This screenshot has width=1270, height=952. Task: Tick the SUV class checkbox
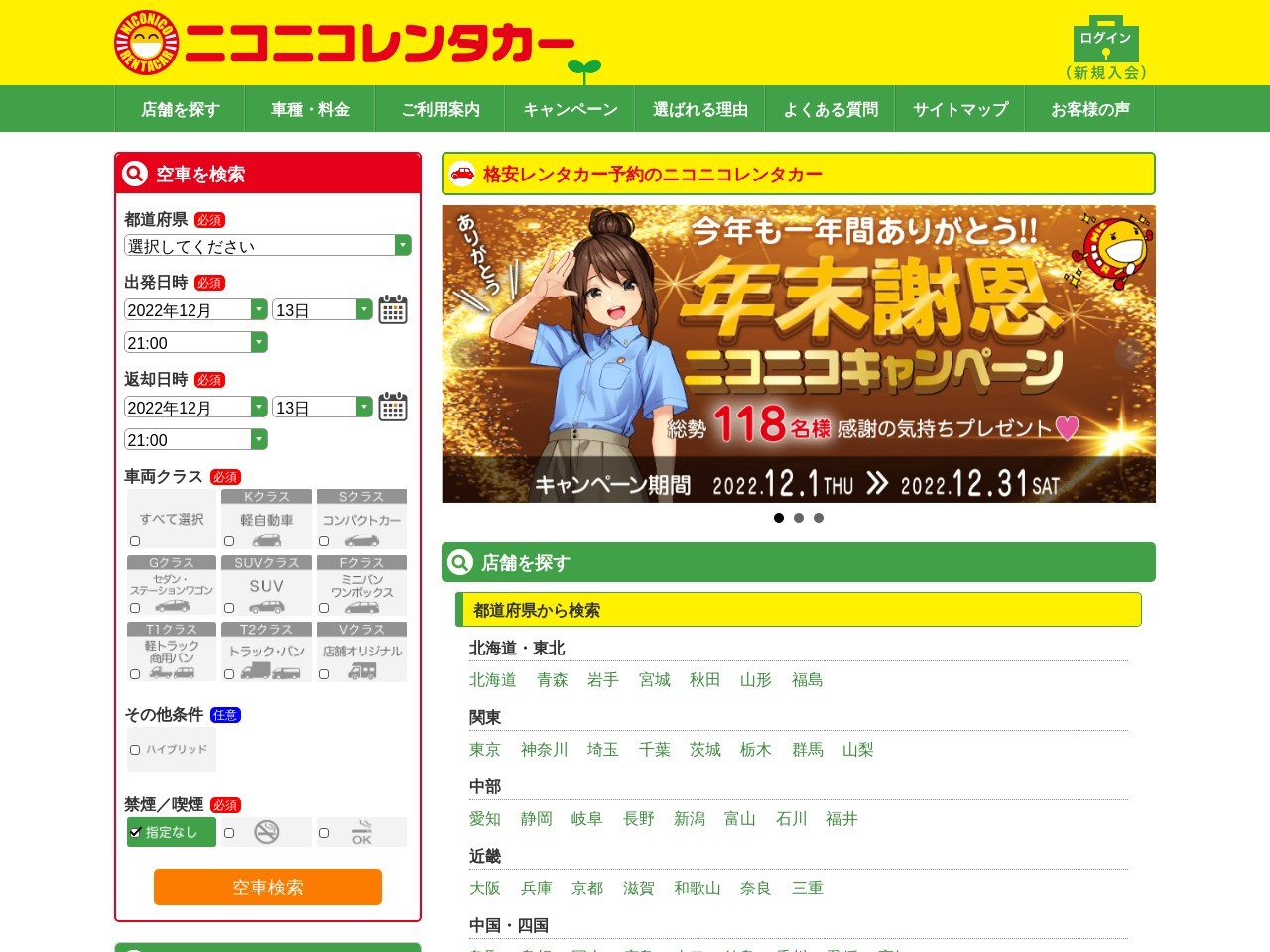click(229, 608)
